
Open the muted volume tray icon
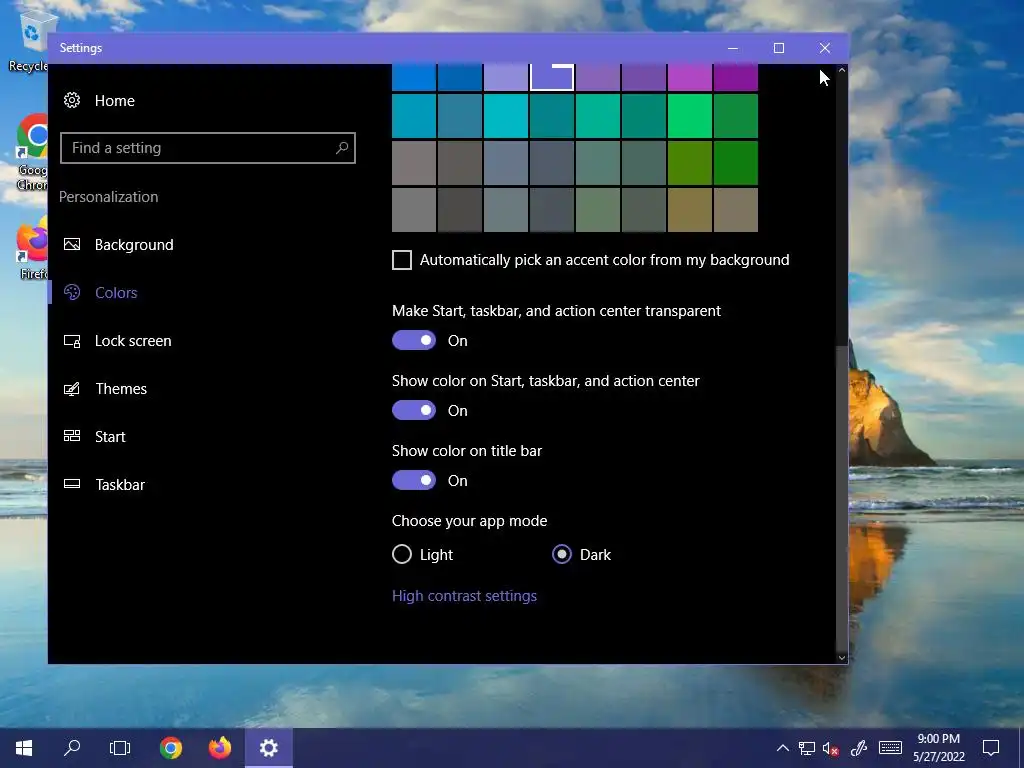click(x=831, y=748)
